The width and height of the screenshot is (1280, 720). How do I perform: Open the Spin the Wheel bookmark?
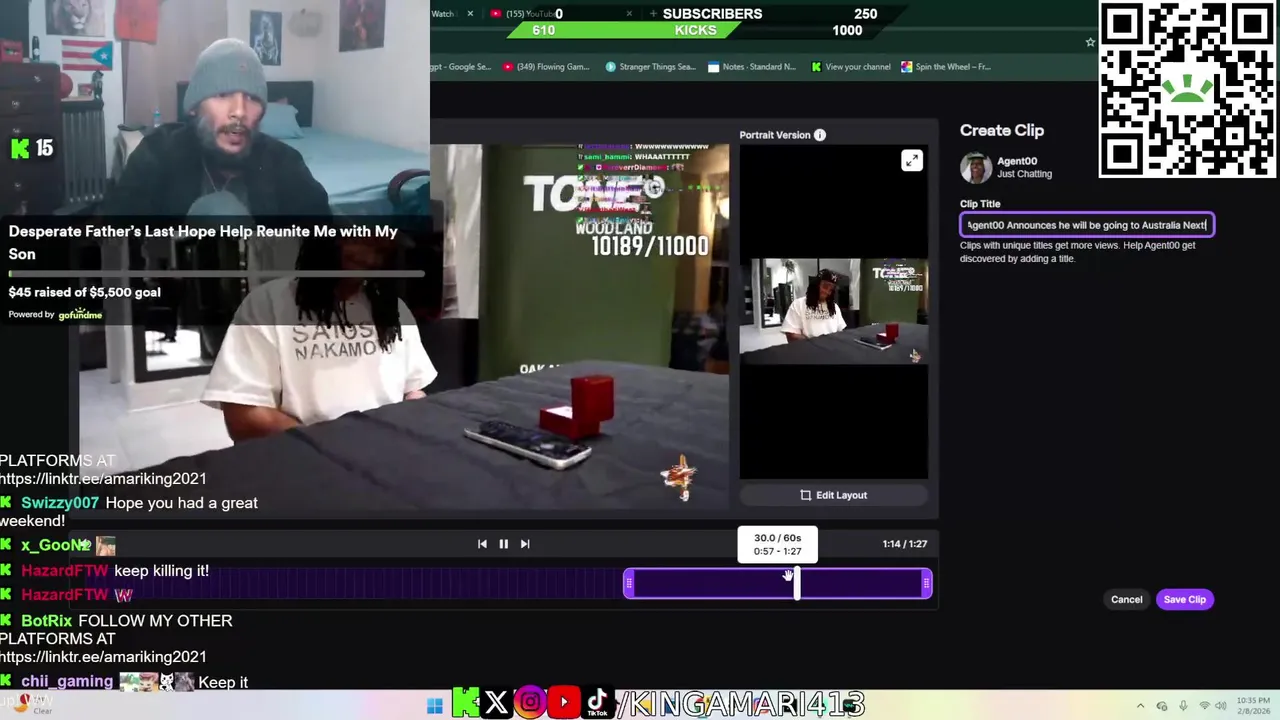(x=945, y=67)
